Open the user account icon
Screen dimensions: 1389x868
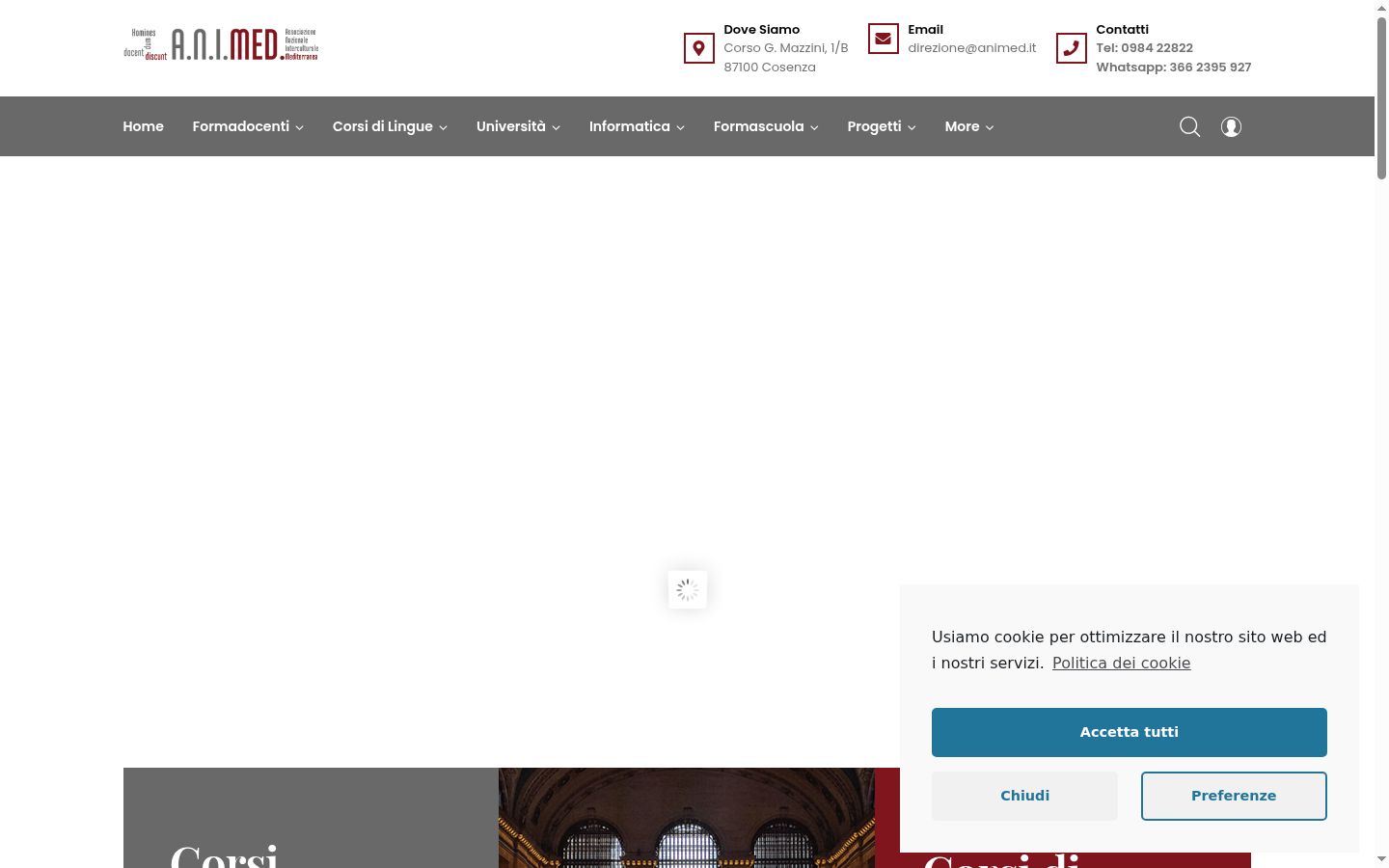pyautogui.click(x=1231, y=127)
